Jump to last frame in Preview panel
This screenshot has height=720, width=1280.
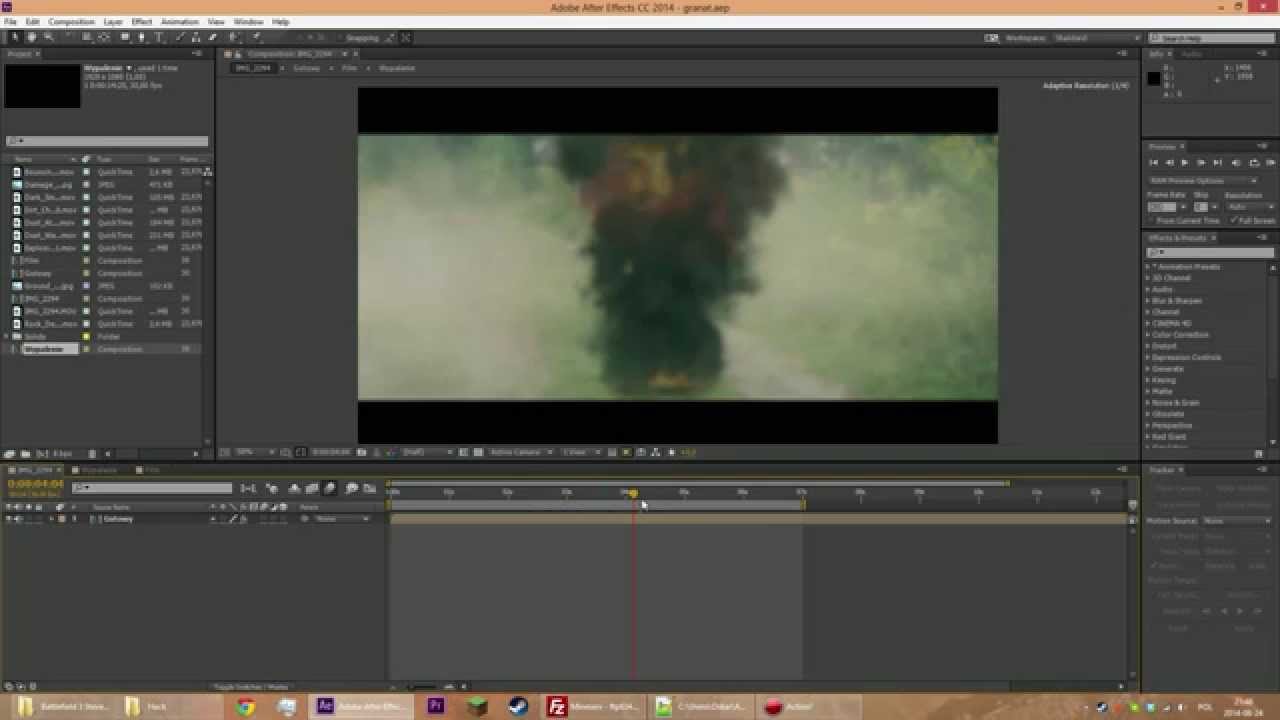pyautogui.click(x=1217, y=163)
